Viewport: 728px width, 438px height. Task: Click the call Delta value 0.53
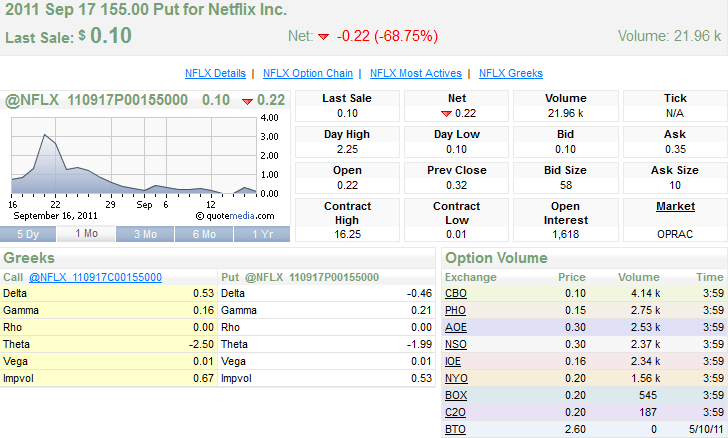pos(203,294)
